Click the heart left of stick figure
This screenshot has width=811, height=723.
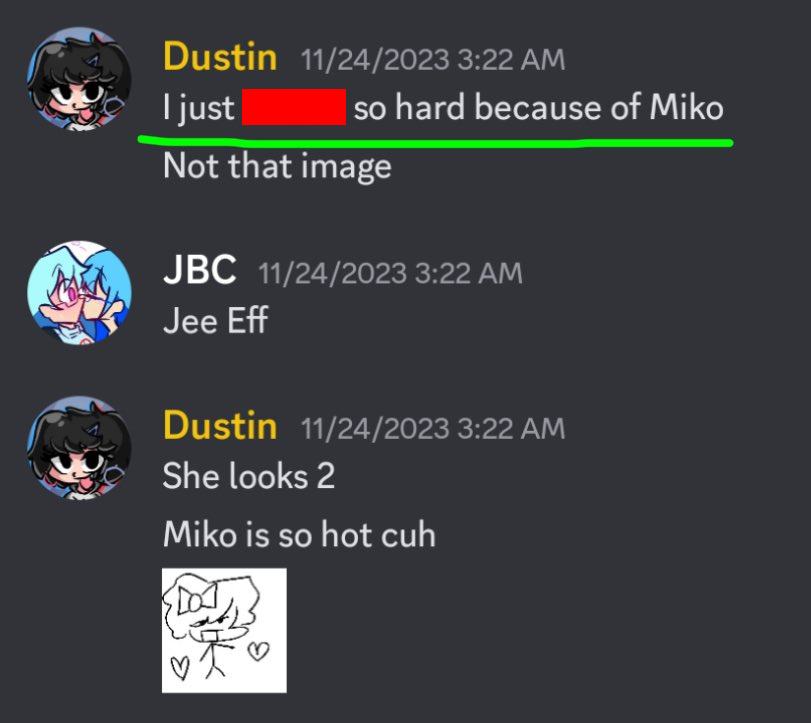(x=180, y=667)
